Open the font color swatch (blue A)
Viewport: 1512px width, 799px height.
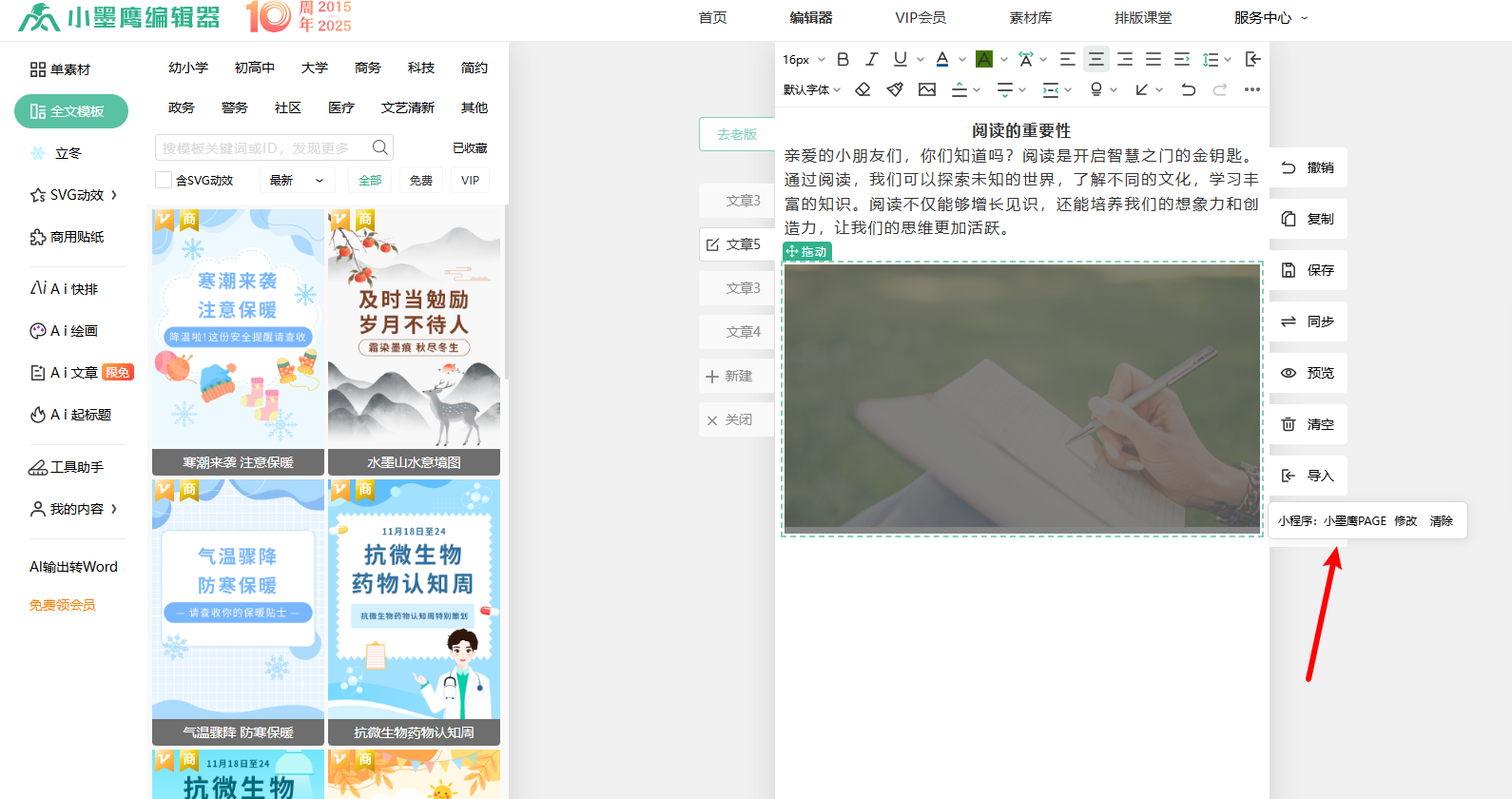(942, 59)
